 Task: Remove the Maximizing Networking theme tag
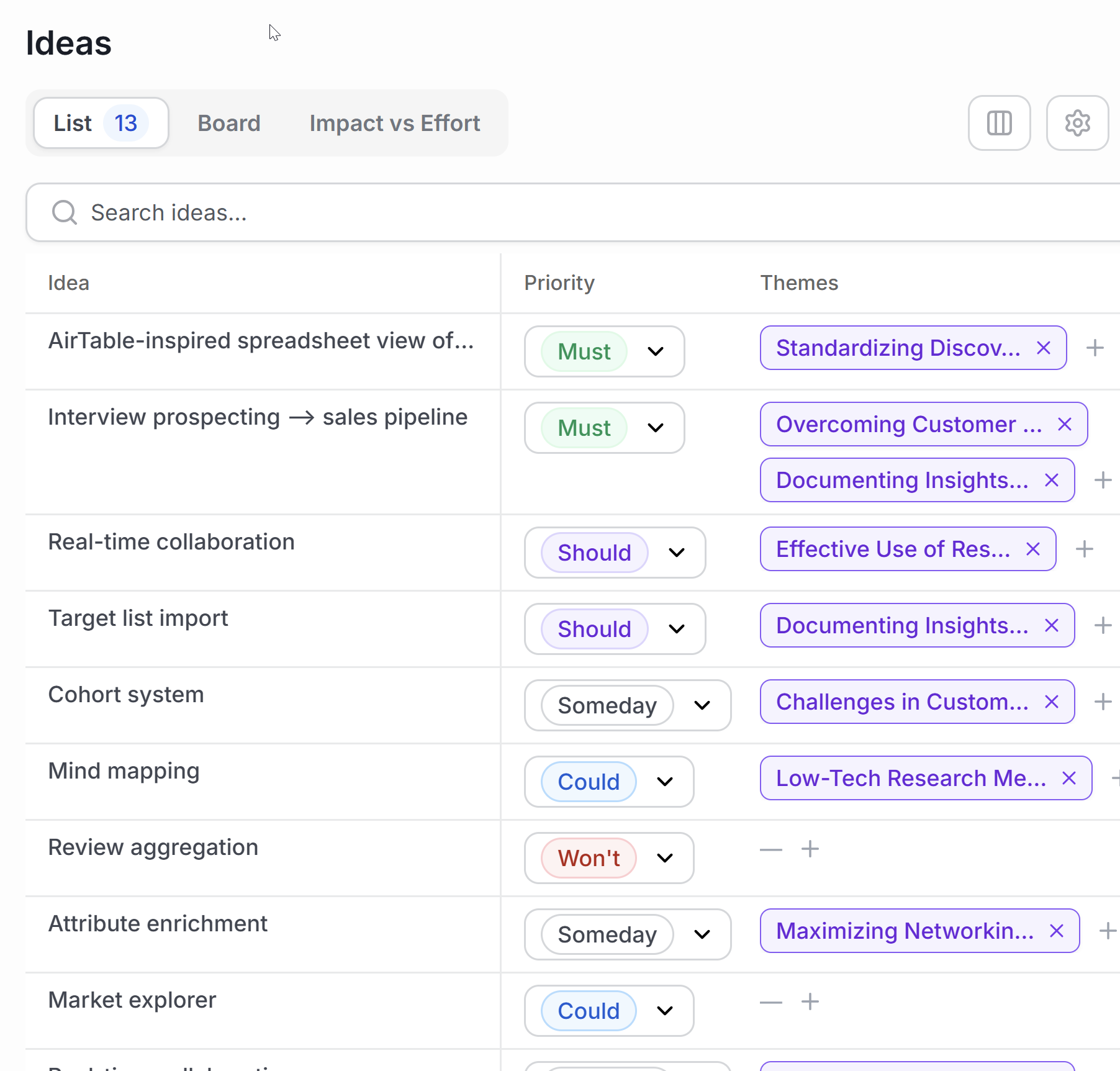coord(1056,931)
